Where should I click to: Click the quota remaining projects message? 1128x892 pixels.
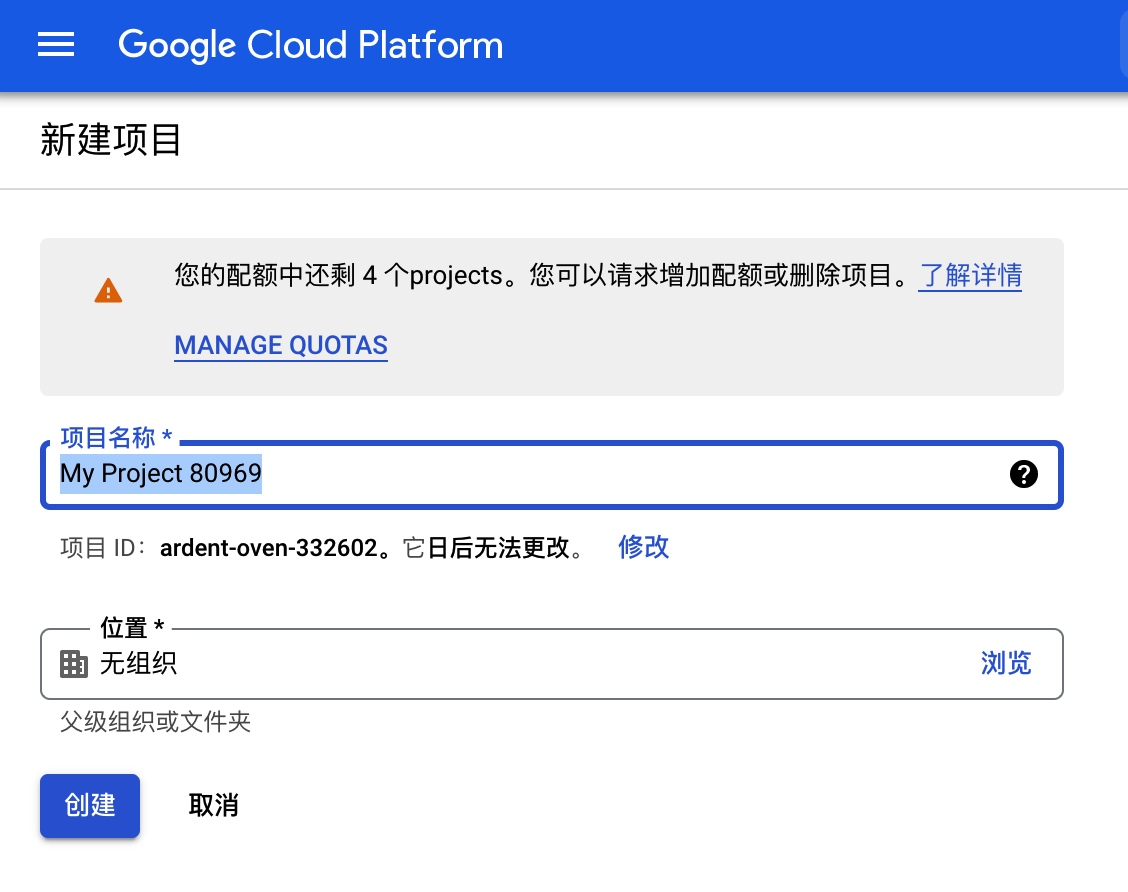tap(543, 276)
